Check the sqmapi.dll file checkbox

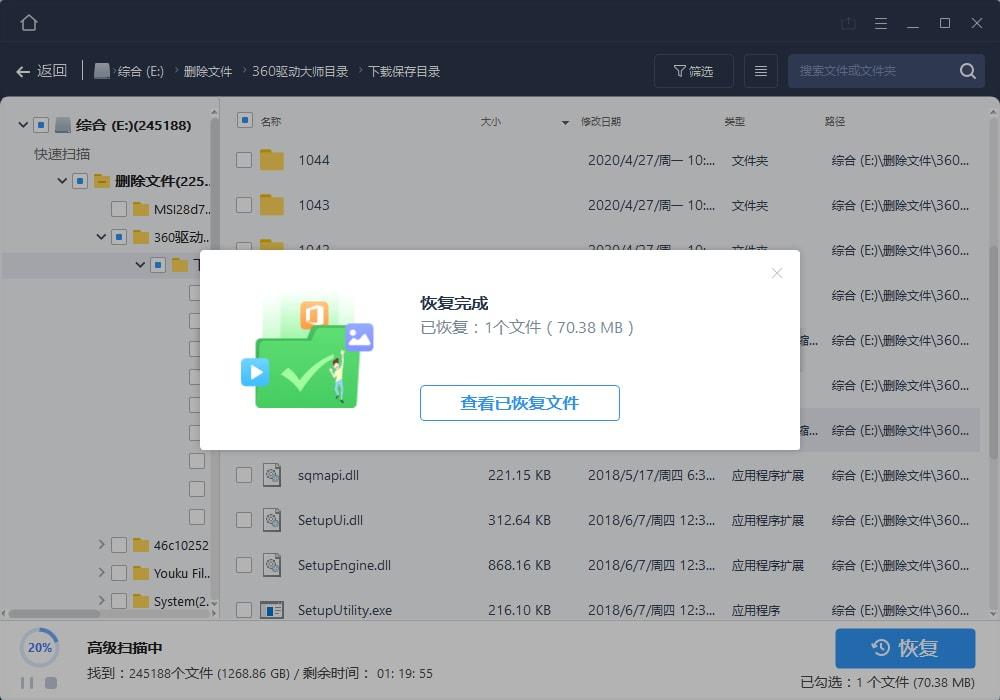[243, 475]
